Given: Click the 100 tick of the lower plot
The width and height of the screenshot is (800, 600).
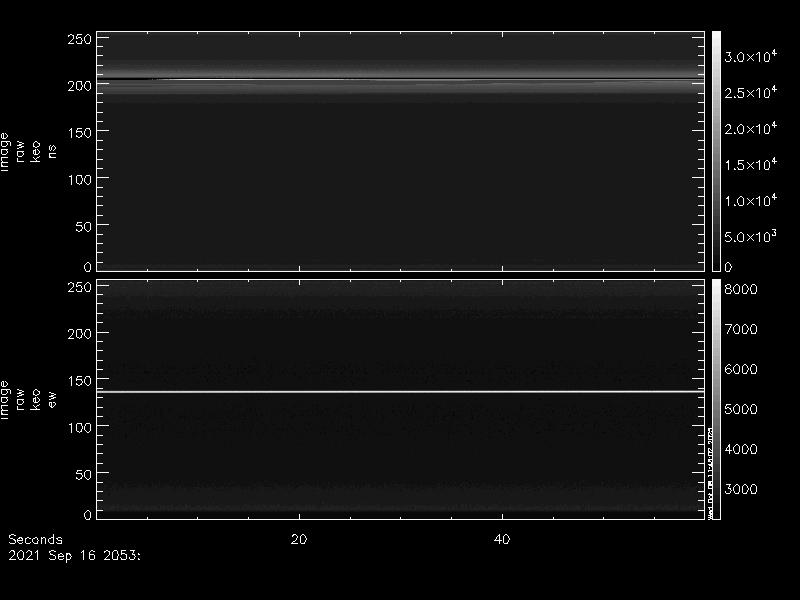Looking at the screenshot, I should click(80, 427).
